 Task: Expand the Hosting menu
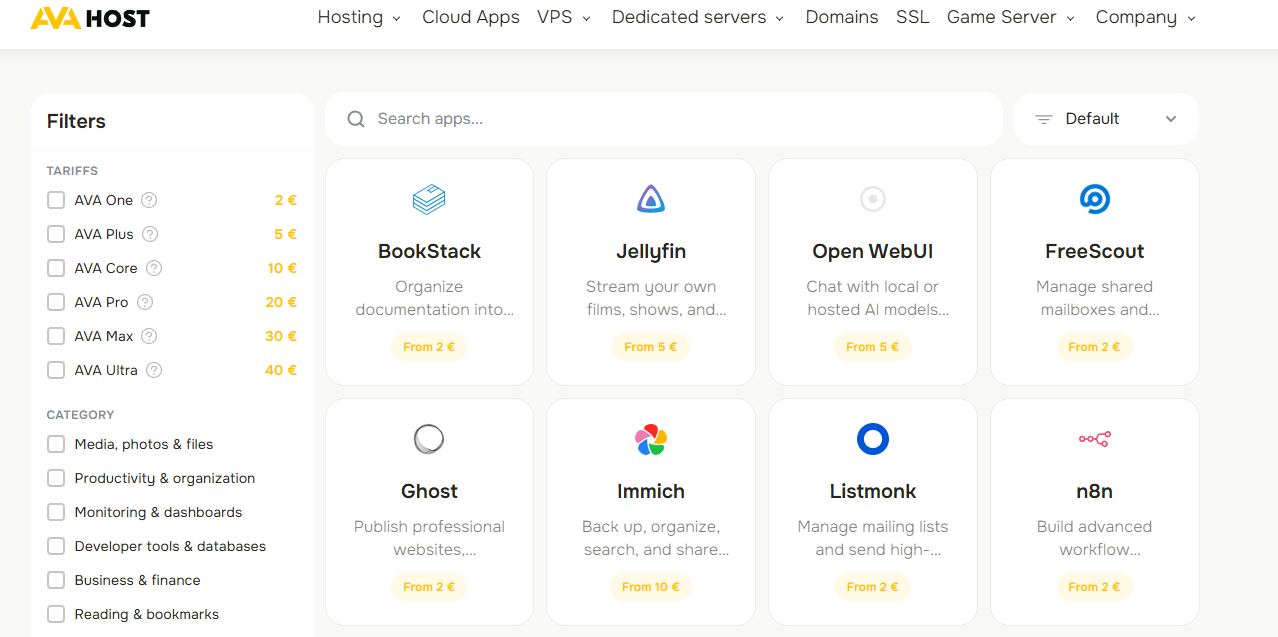(x=359, y=17)
